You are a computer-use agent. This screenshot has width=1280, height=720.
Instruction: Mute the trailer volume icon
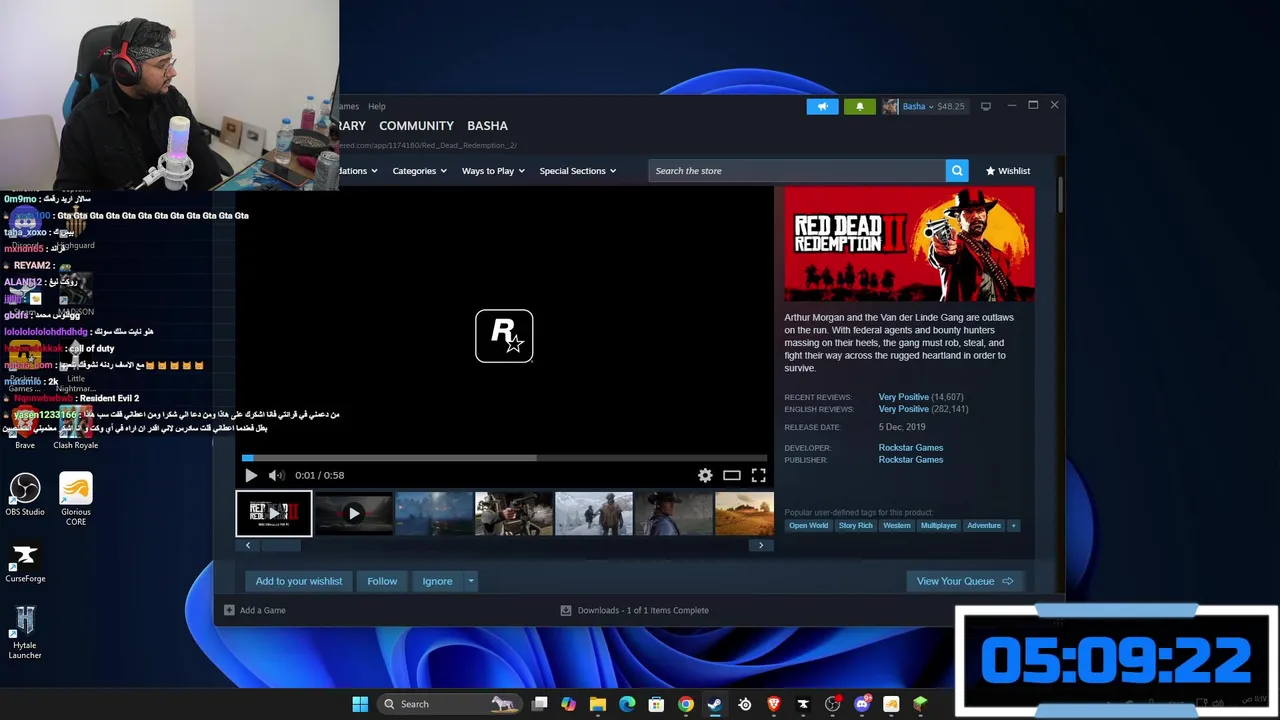coord(277,475)
